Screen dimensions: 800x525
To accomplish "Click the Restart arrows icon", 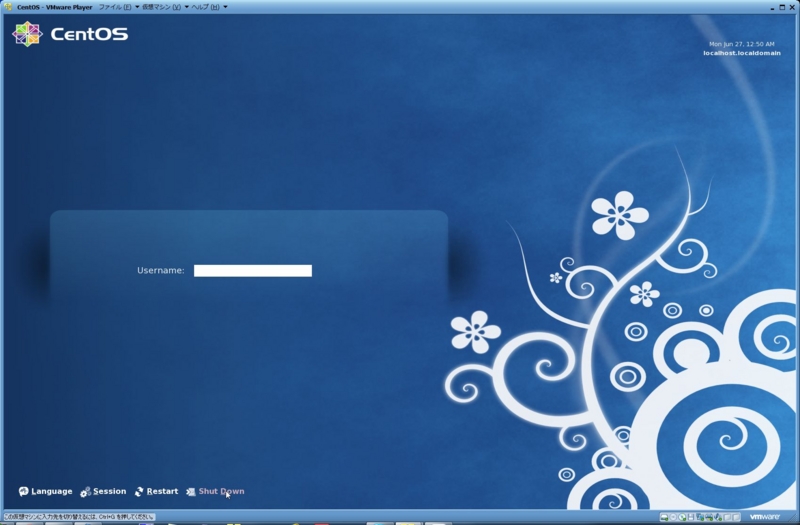I will coord(139,492).
